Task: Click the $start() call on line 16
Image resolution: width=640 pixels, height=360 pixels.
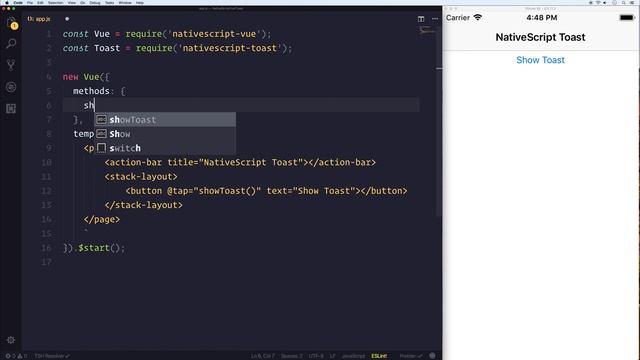Action: (x=99, y=248)
